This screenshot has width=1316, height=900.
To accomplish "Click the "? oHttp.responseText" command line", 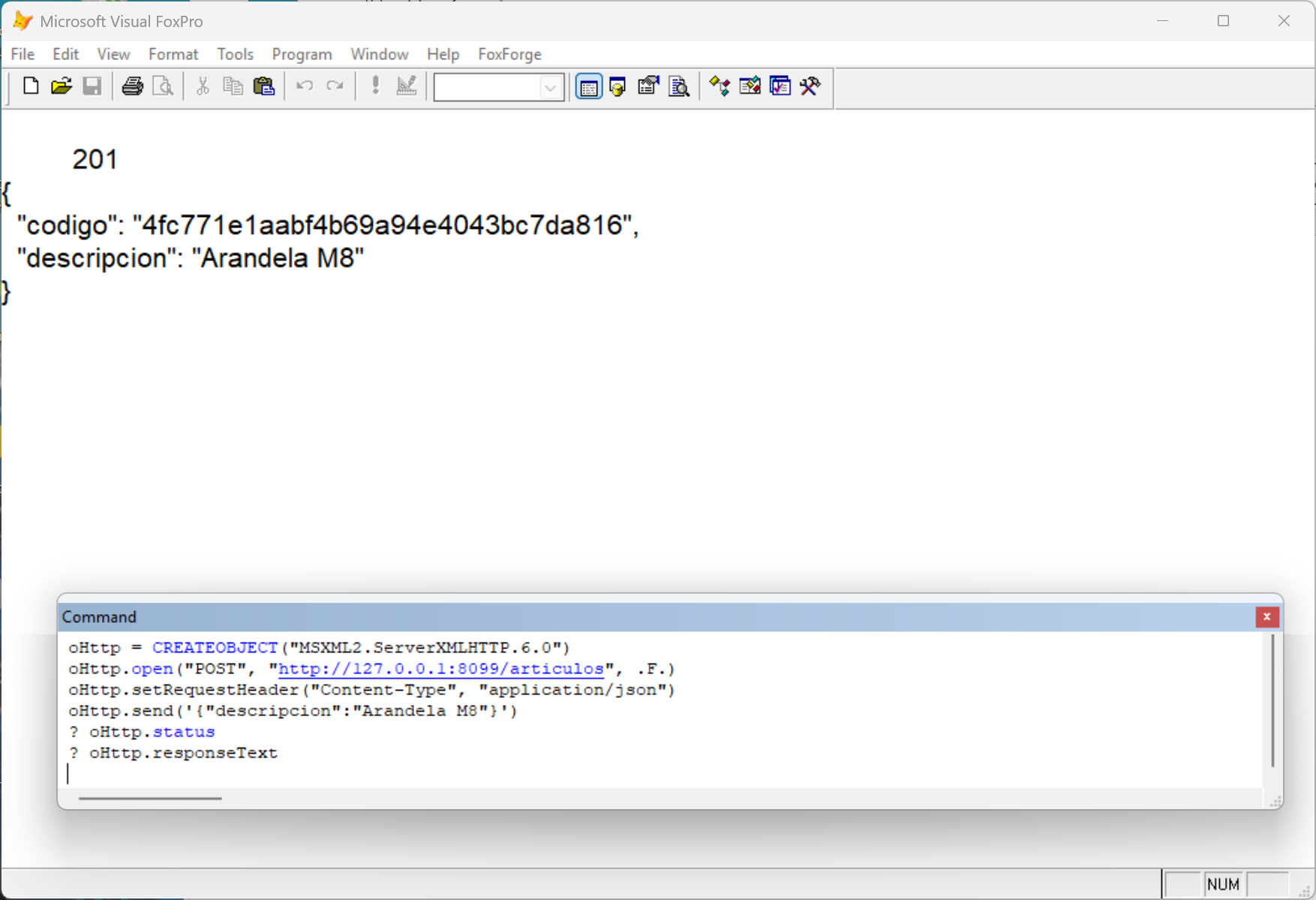I will [173, 753].
